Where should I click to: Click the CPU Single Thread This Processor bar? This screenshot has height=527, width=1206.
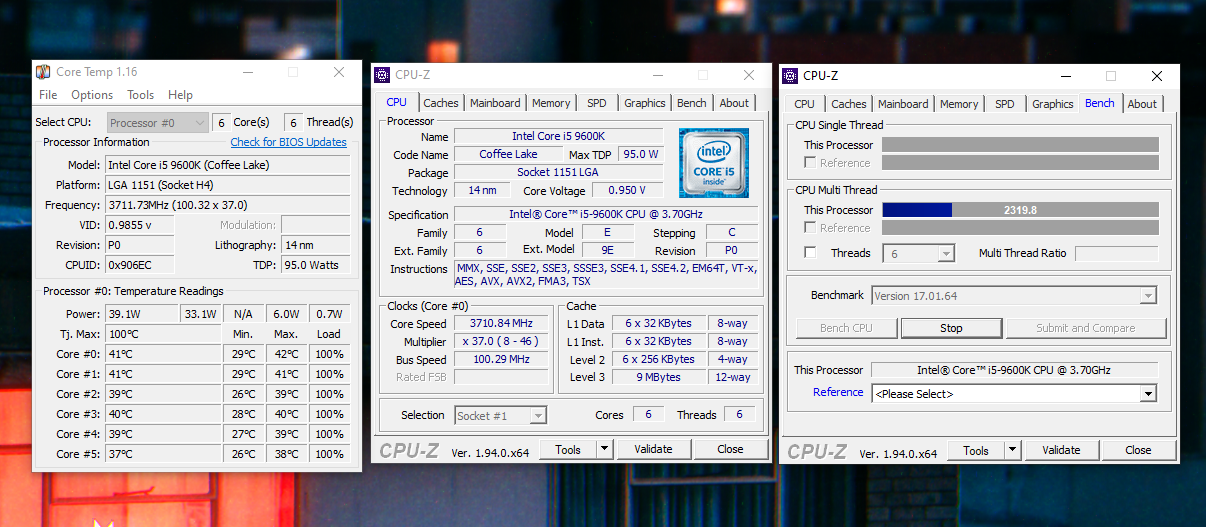tap(1020, 145)
